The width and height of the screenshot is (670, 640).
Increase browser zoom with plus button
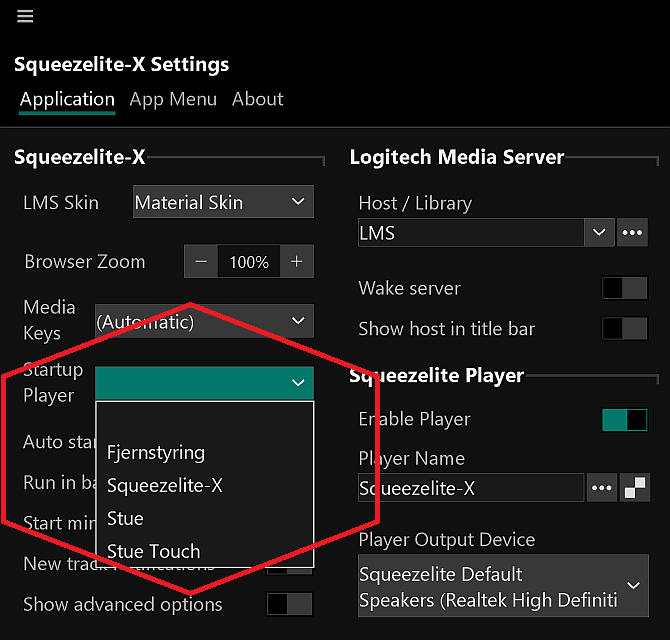coord(297,261)
